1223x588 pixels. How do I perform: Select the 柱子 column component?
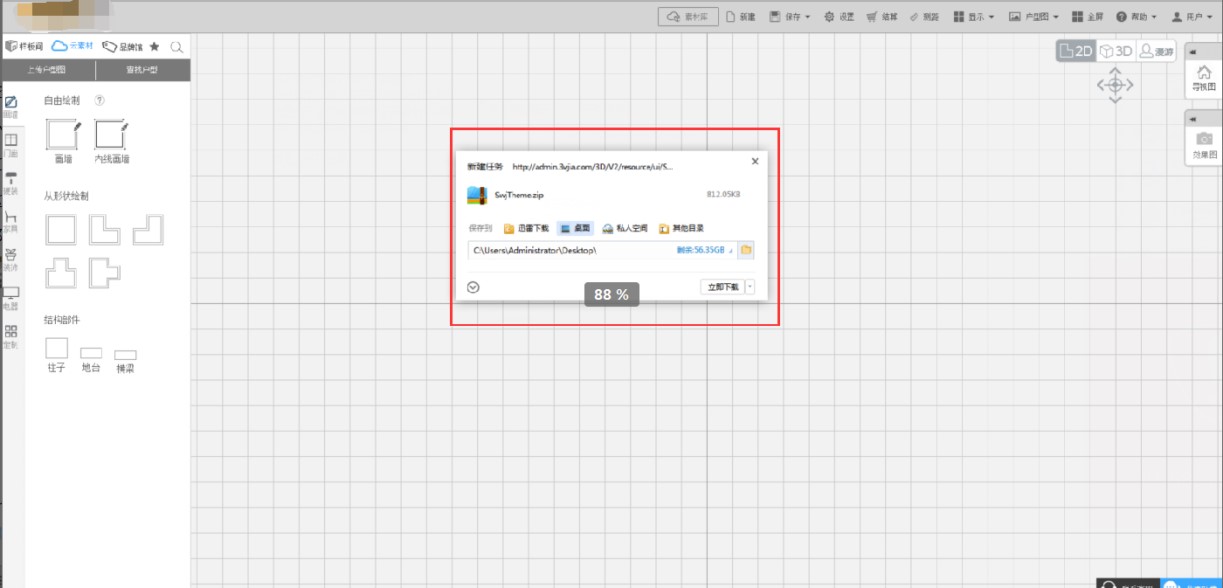pos(57,355)
